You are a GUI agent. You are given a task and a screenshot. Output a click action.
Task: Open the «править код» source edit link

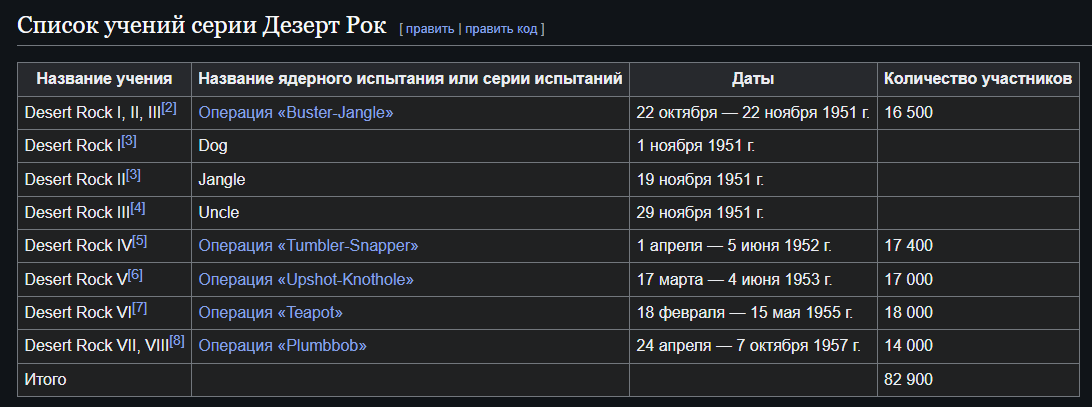click(501, 29)
